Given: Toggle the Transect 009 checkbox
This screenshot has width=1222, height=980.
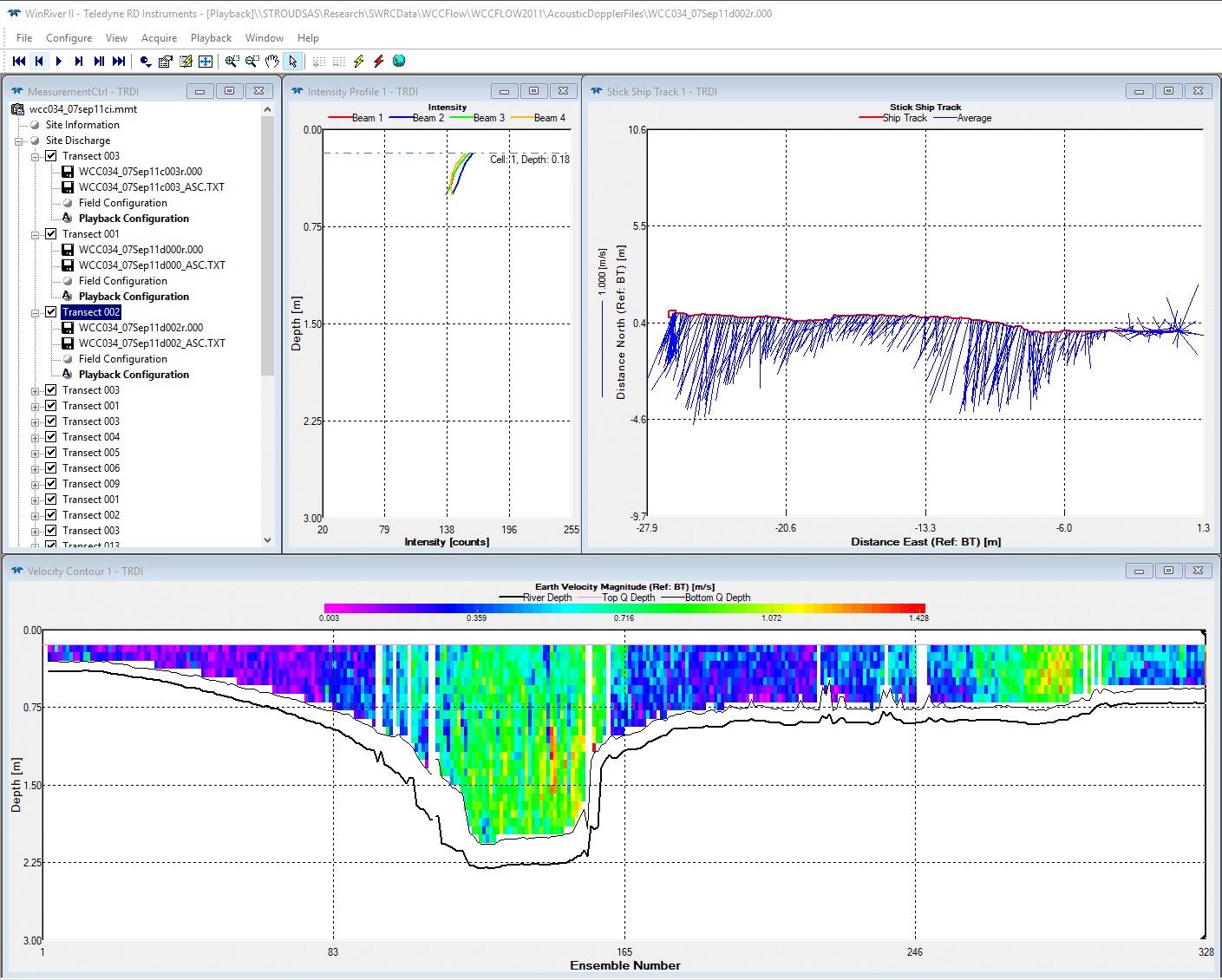Looking at the screenshot, I should tap(51, 484).
